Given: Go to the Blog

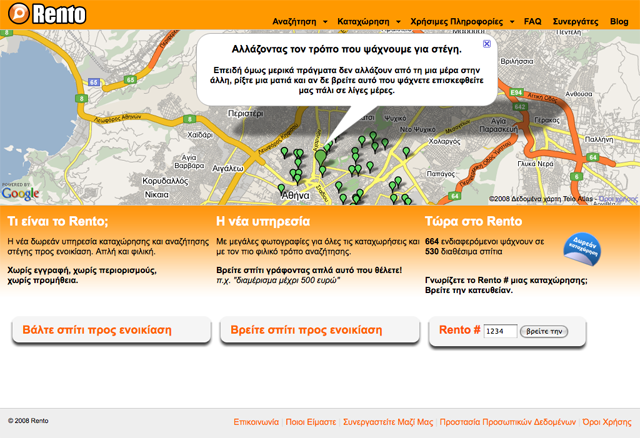Looking at the screenshot, I should click(x=619, y=22).
